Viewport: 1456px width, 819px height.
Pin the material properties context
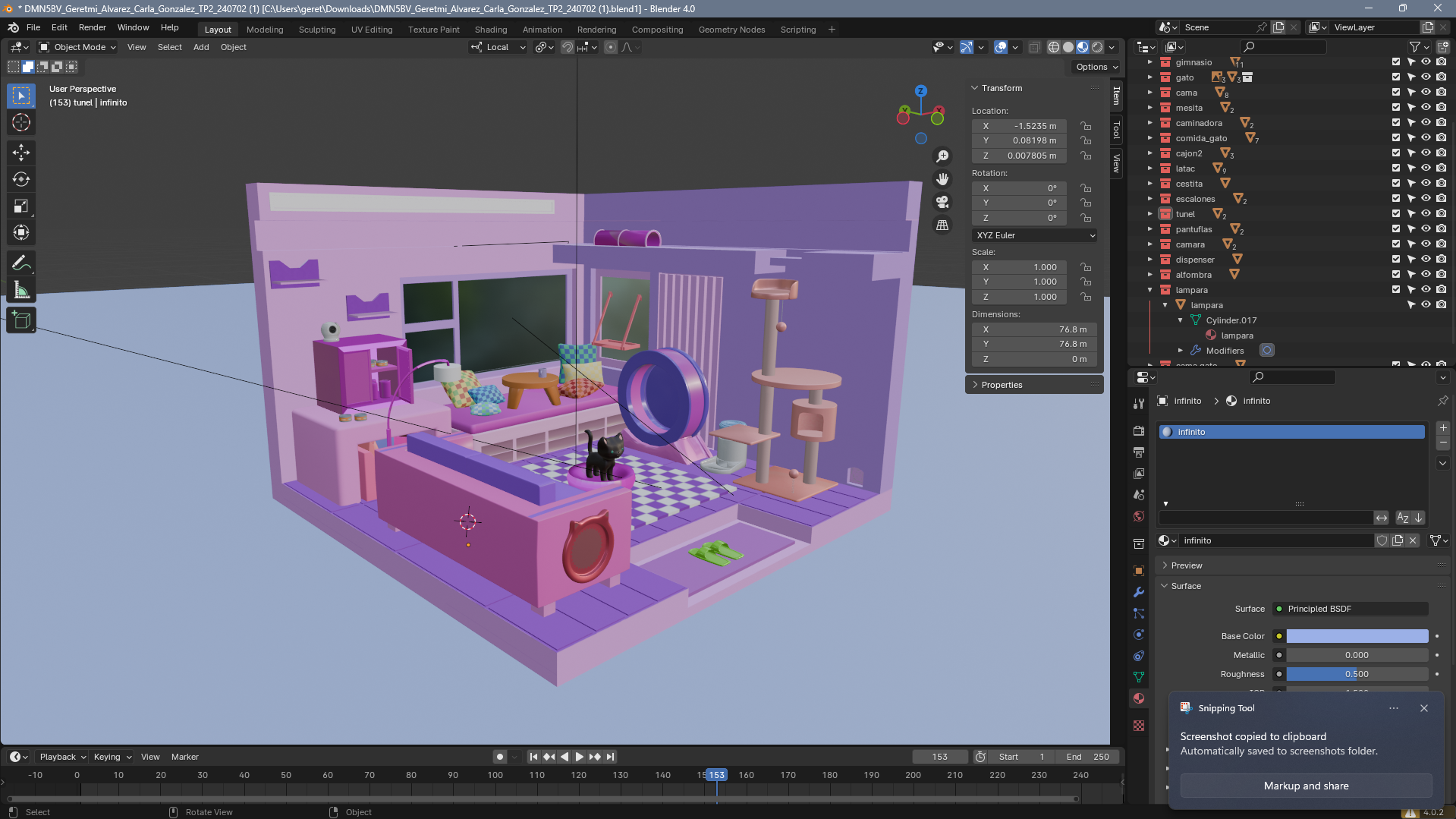1442,401
